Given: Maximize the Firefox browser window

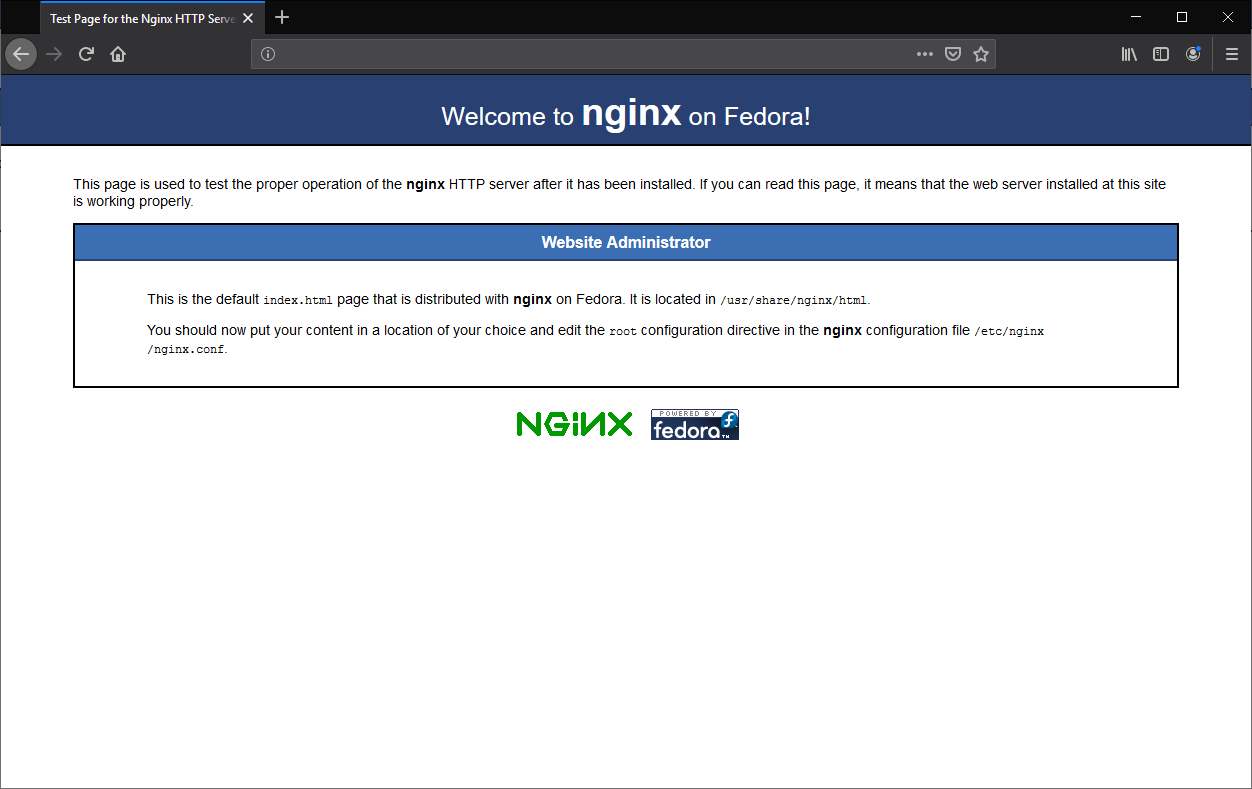Looking at the screenshot, I should (1182, 17).
